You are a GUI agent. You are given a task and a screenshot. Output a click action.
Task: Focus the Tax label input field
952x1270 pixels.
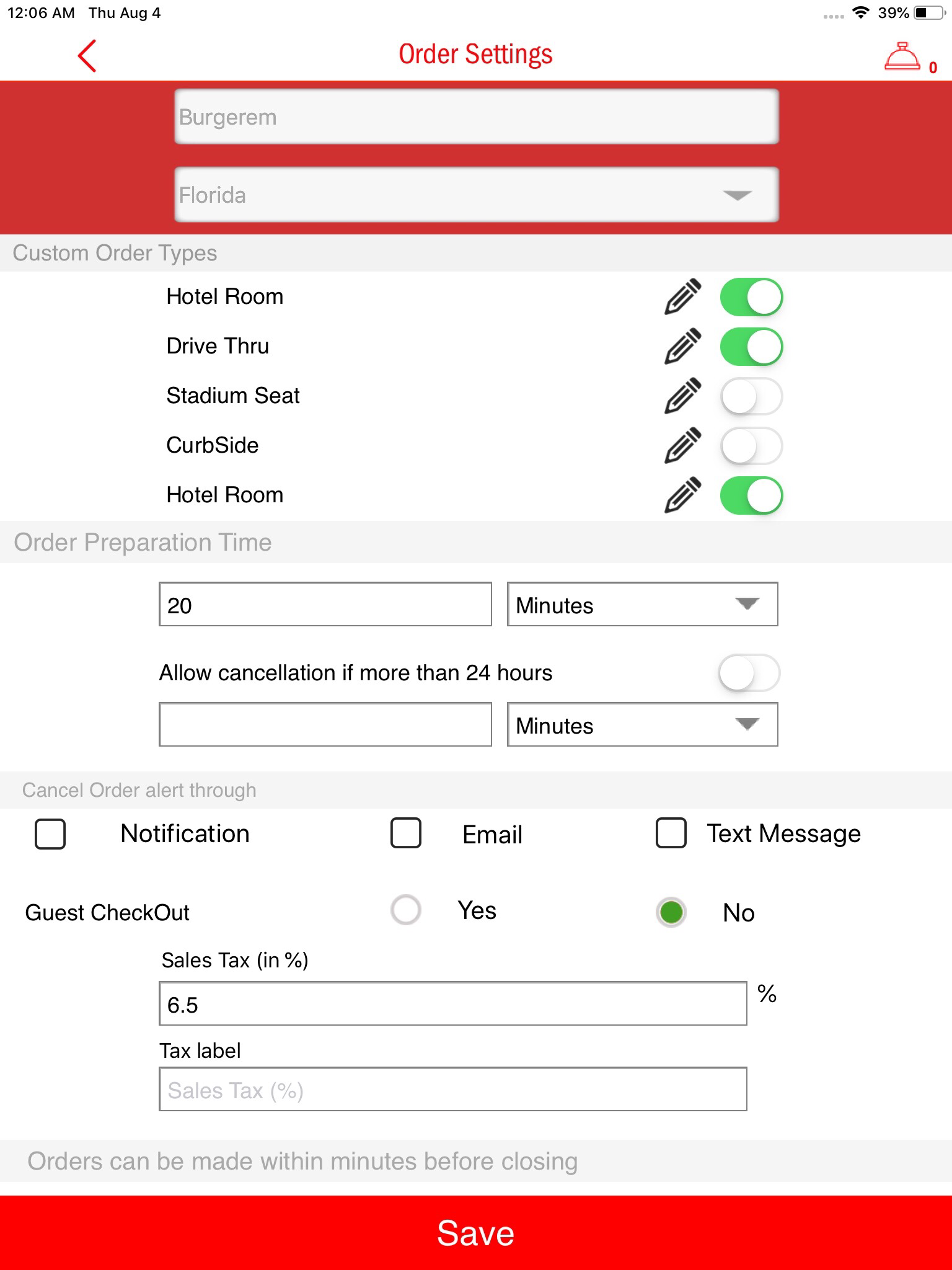point(452,1090)
